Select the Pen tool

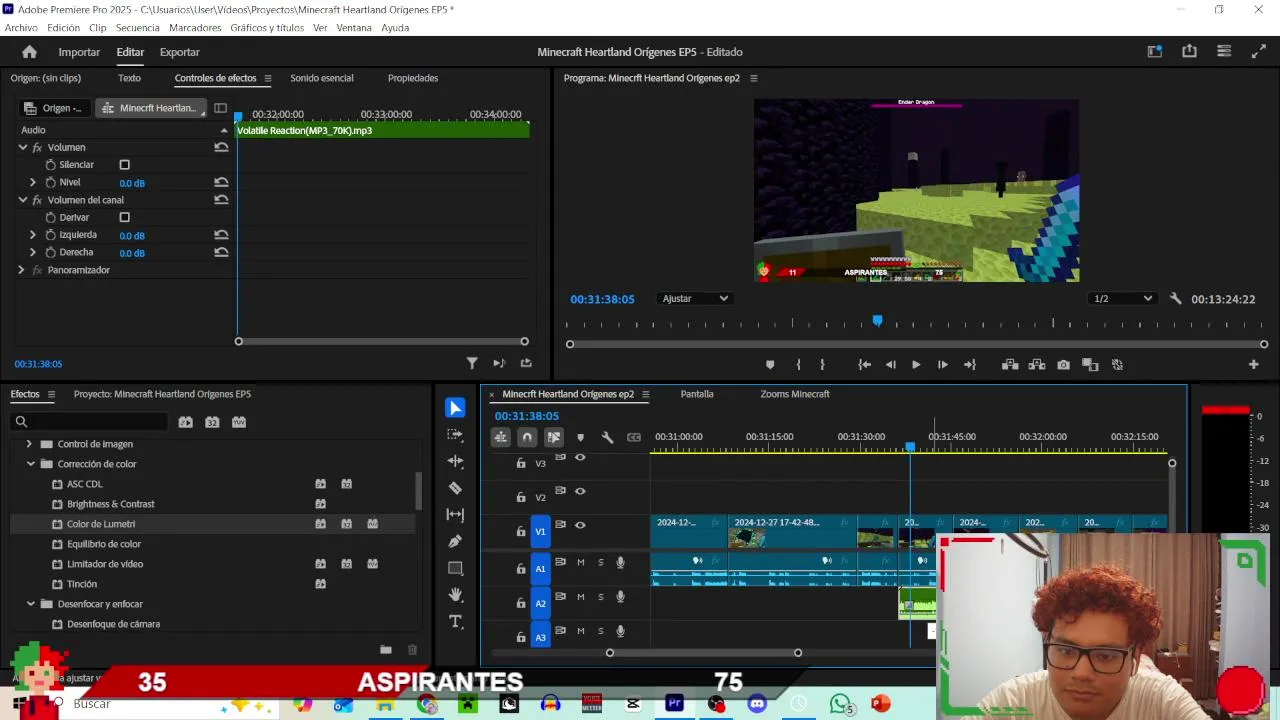coord(455,541)
